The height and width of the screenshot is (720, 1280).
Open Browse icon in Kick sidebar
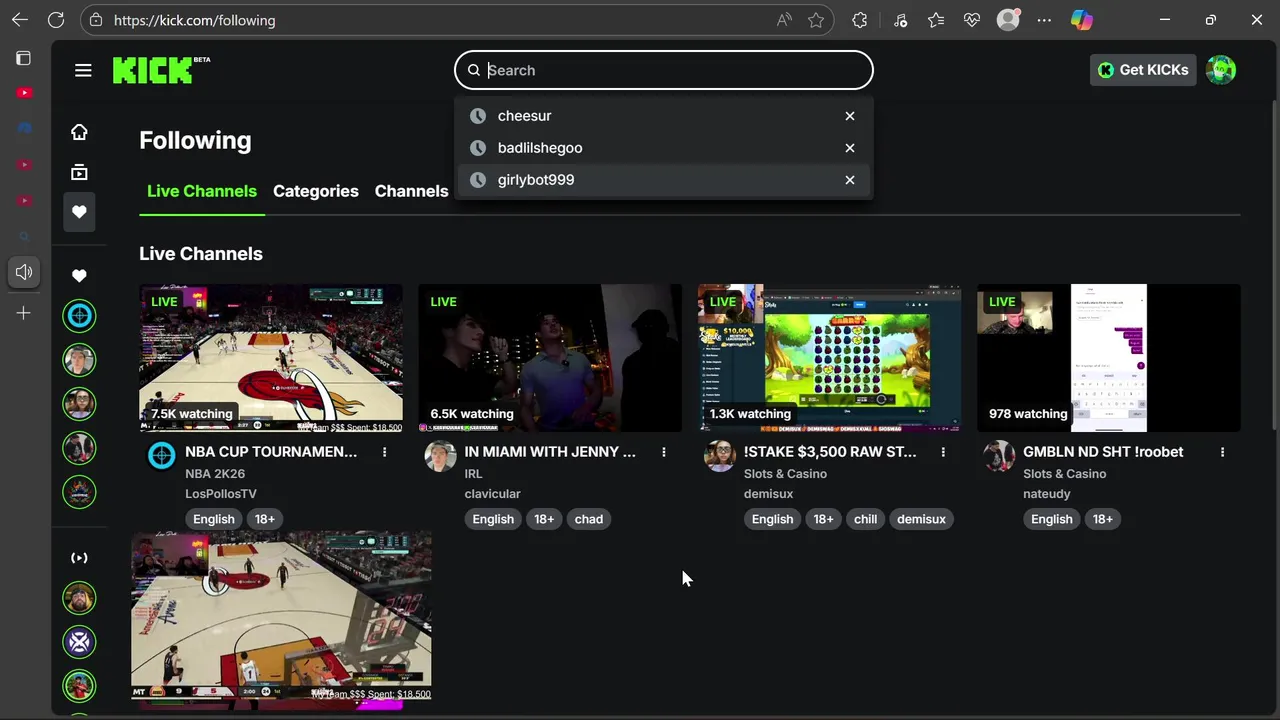point(79,172)
